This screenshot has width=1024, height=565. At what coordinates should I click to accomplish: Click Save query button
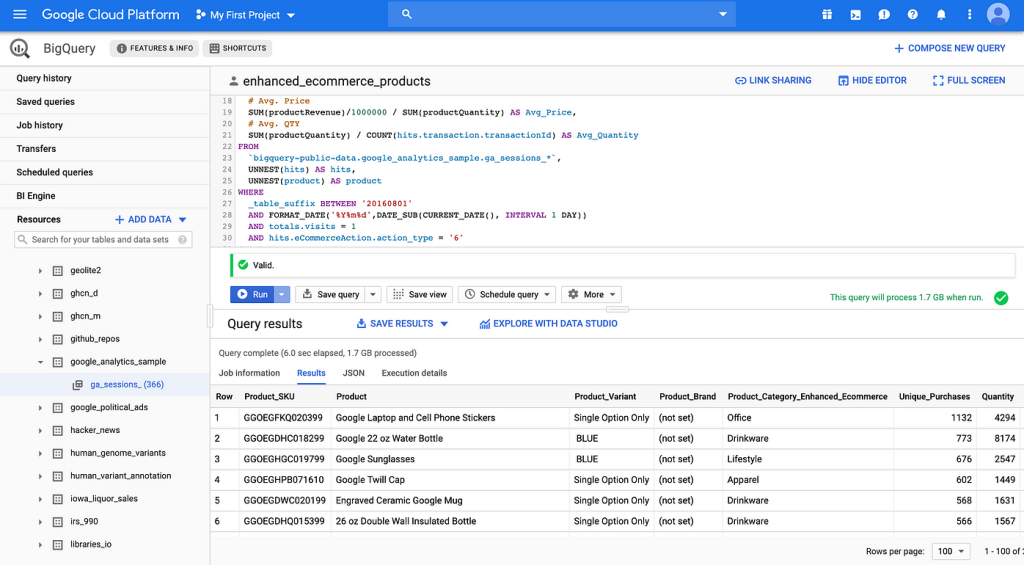(x=330, y=295)
